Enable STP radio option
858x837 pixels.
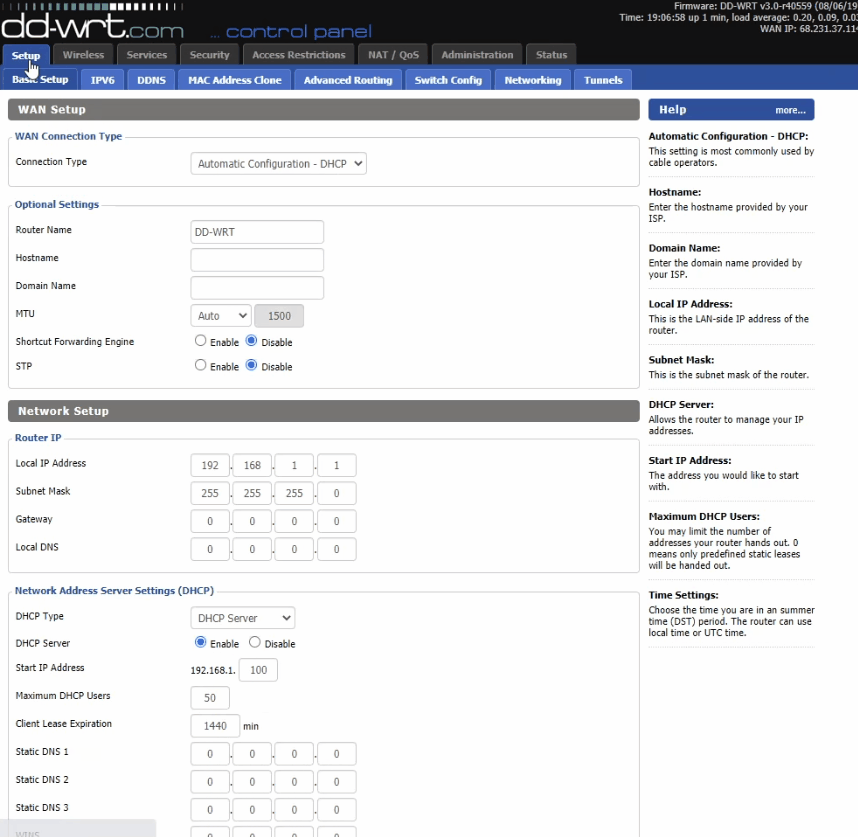tap(201, 365)
